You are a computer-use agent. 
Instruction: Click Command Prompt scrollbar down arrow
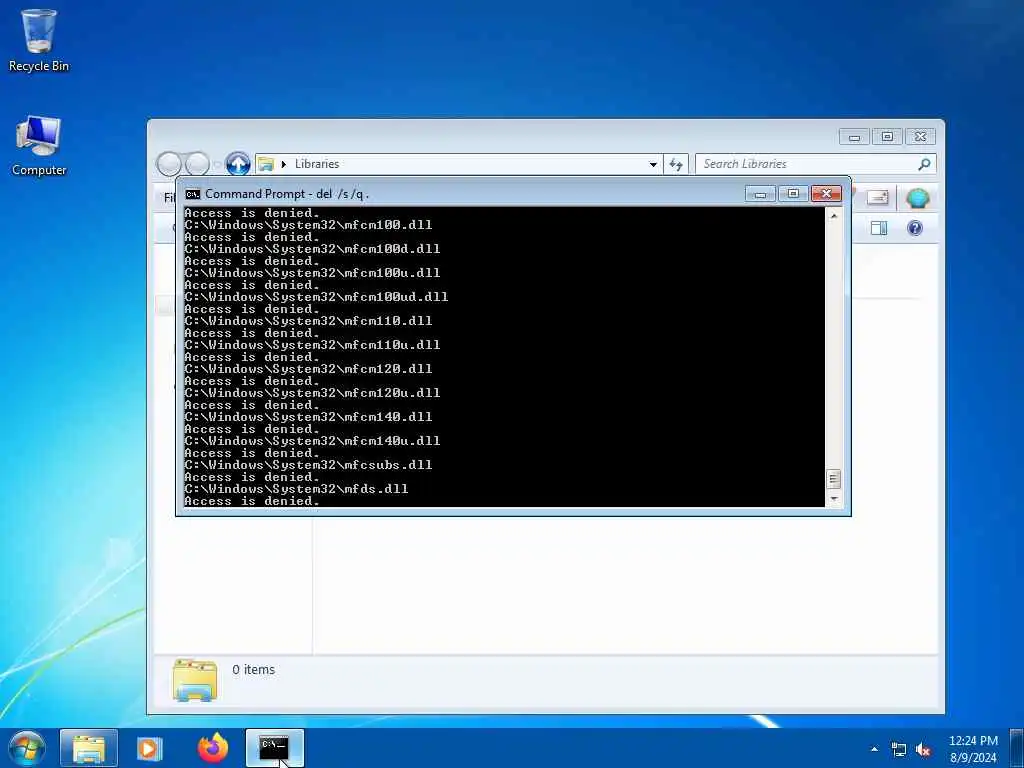click(833, 500)
